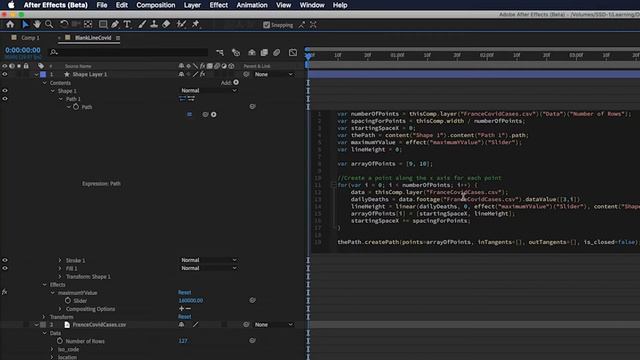The height and width of the screenshot is (360, 640).
Task: Open Shape 1 blend mode Normal dropdown
Action: click(x=209, y=91)
